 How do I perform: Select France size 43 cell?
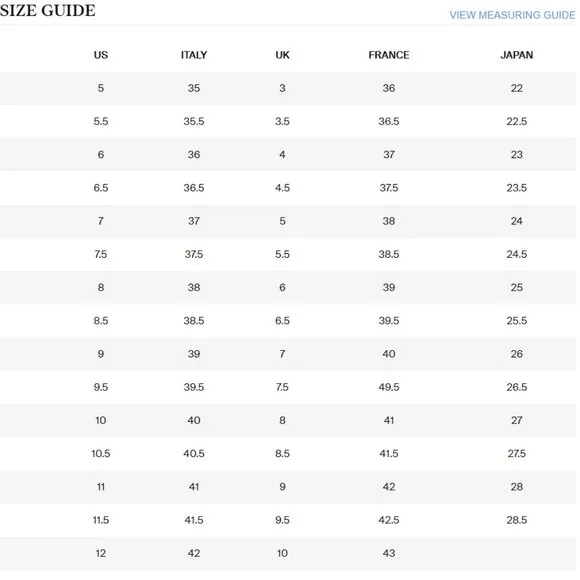point(389,553)
